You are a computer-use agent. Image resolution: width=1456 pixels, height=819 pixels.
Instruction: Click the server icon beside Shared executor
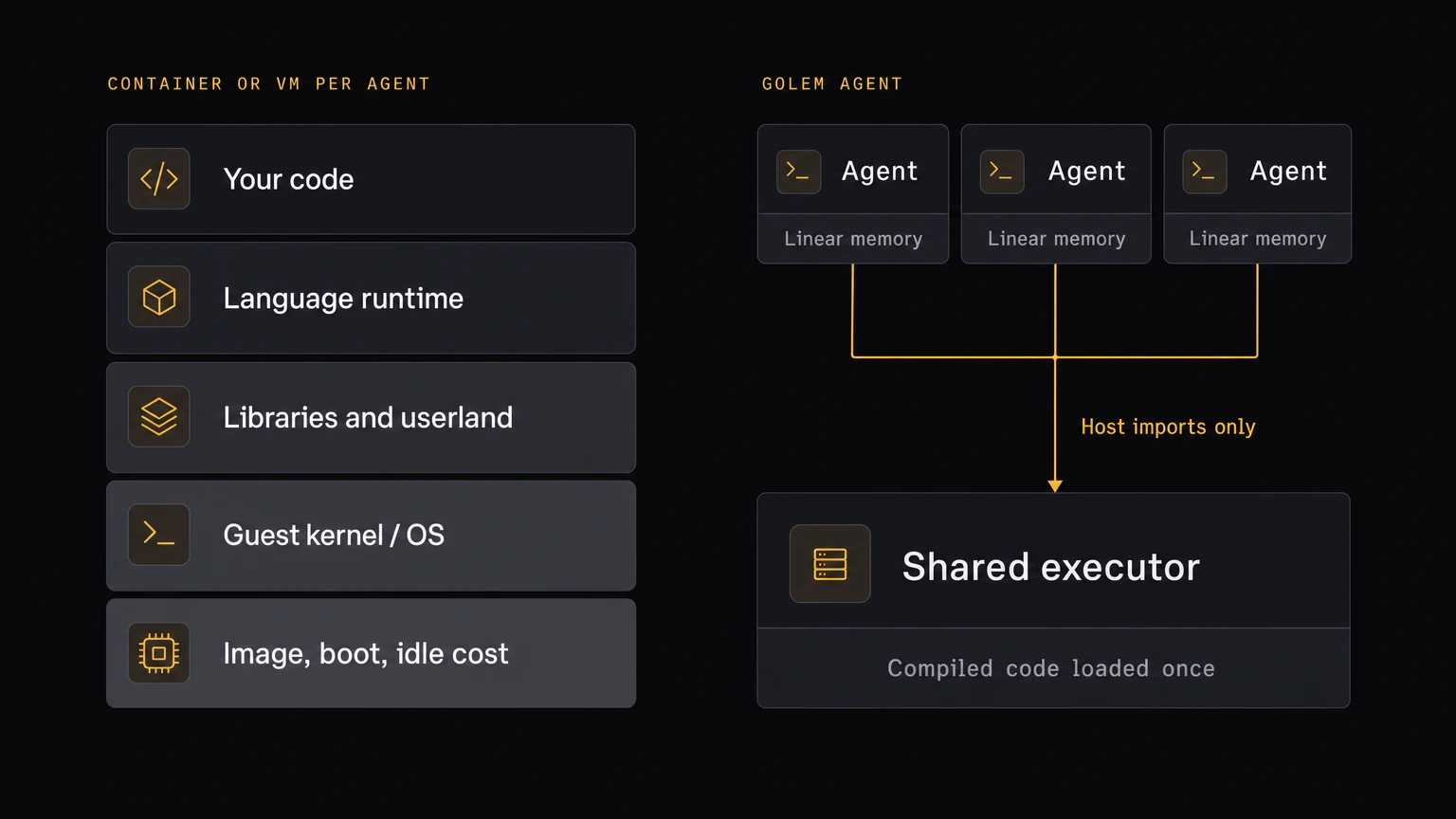(830, 564)
